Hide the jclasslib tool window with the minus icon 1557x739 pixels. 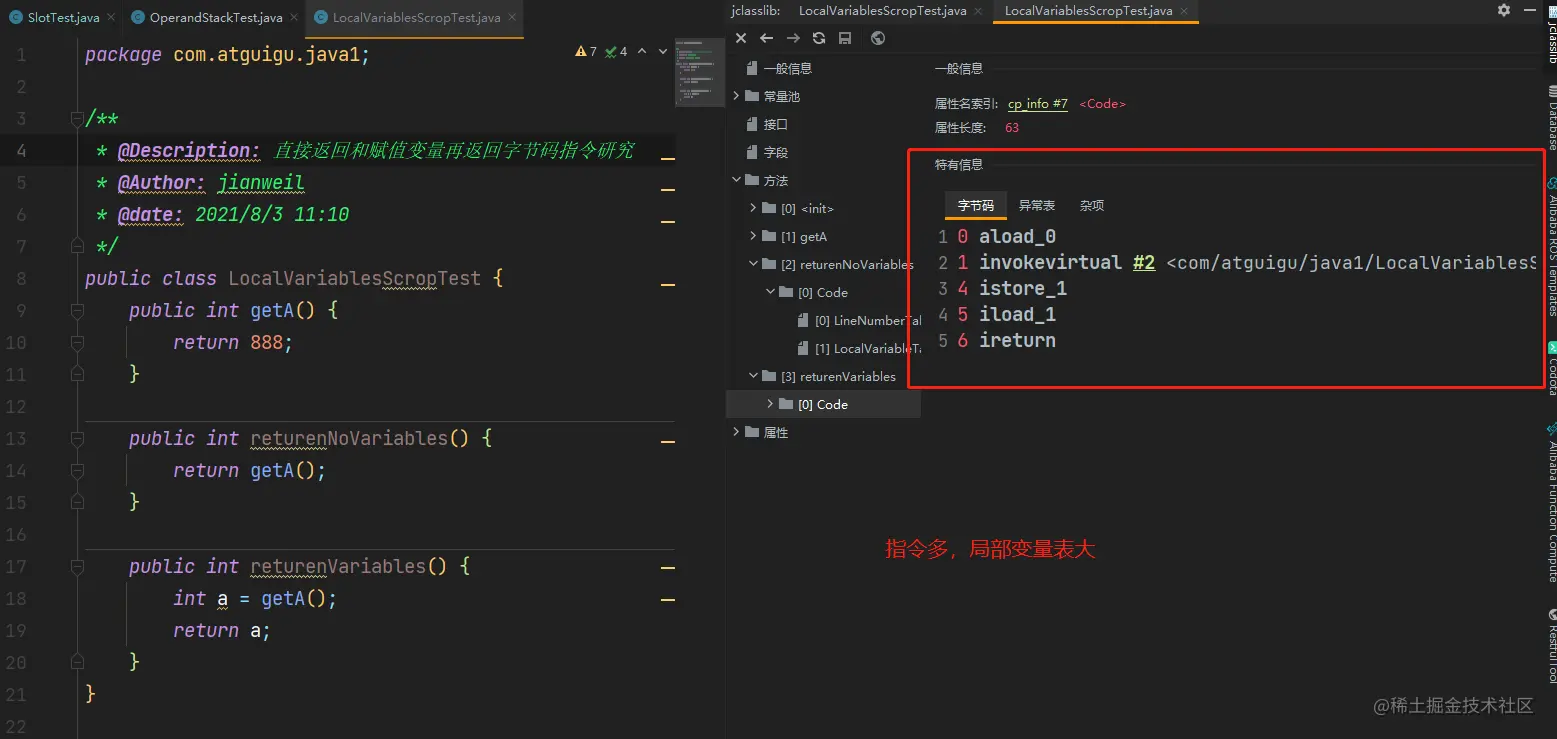click(1530, 10)
